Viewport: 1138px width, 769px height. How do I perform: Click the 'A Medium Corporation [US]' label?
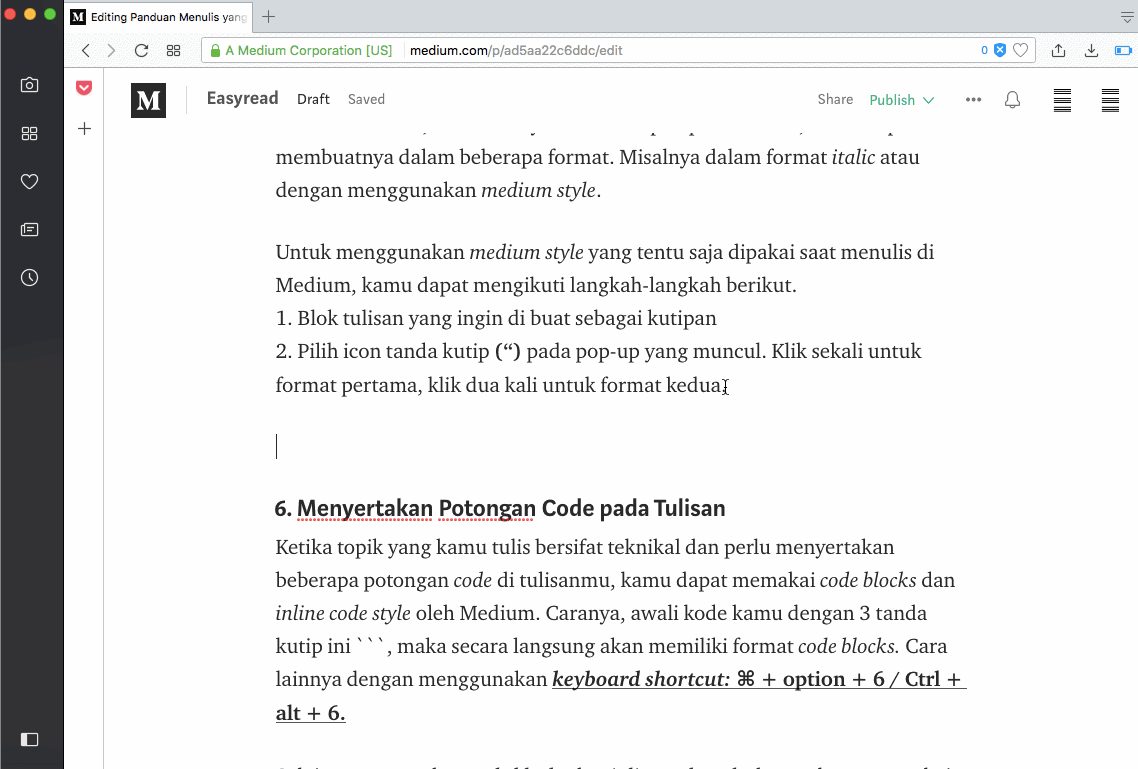[308, 50]
